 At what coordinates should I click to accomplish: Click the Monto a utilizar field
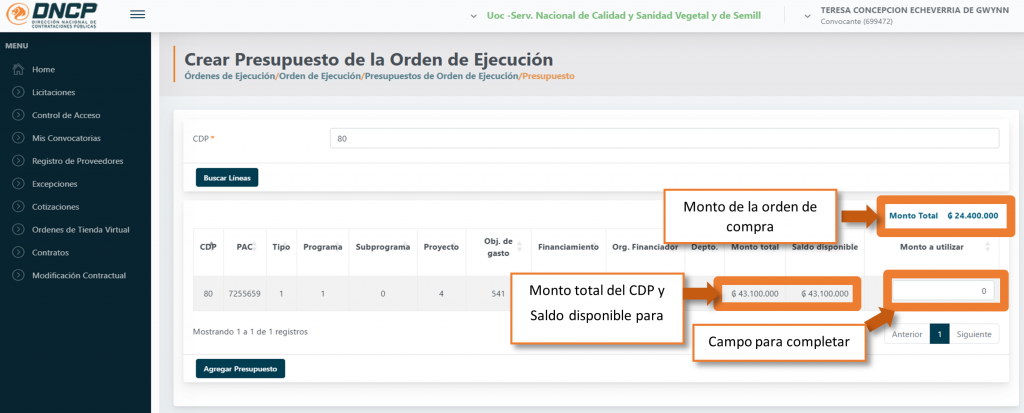[942, 291]
